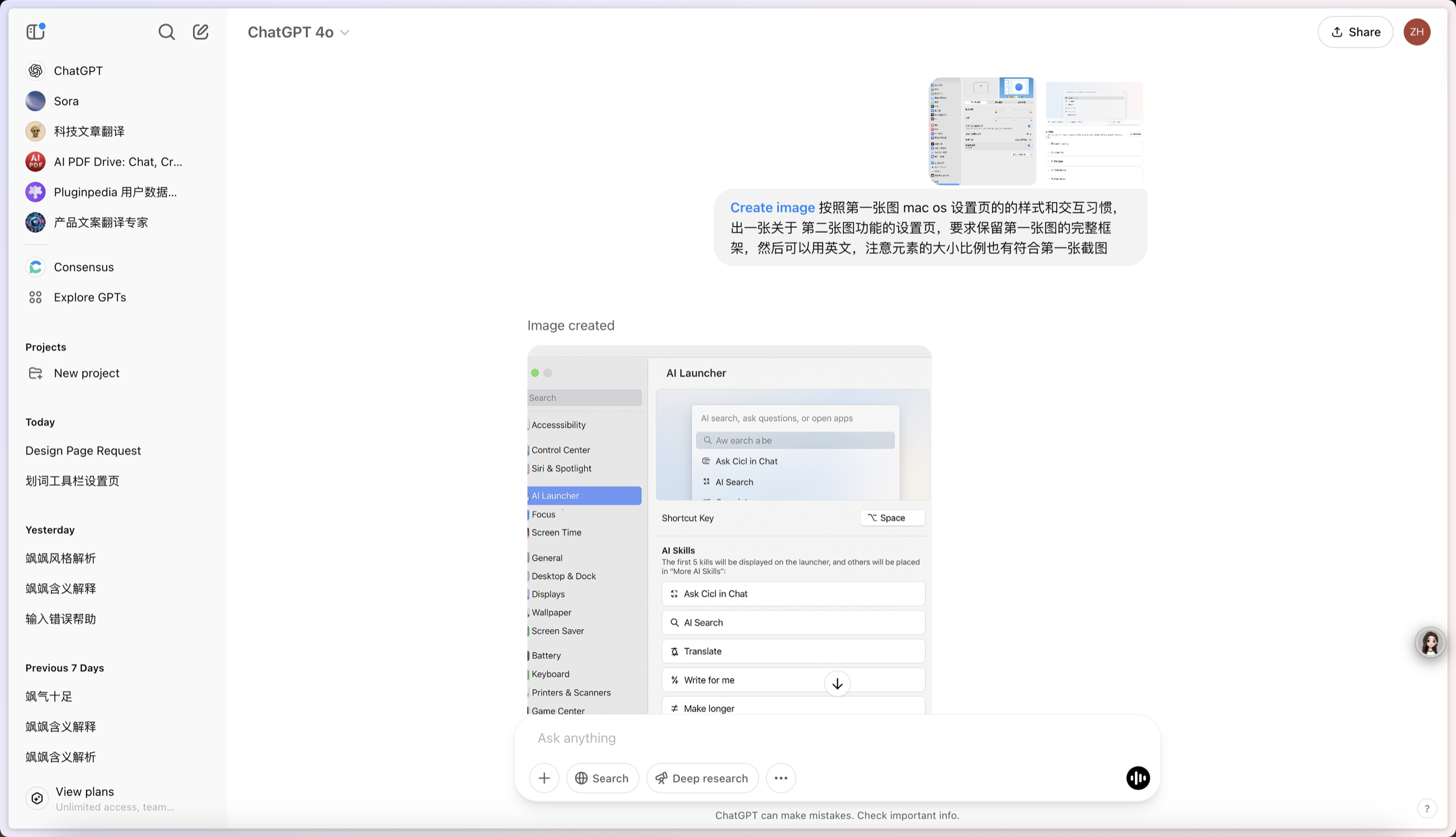
Task: Open the first uploaded screenshot thumbnail
Action: (982, 131)
